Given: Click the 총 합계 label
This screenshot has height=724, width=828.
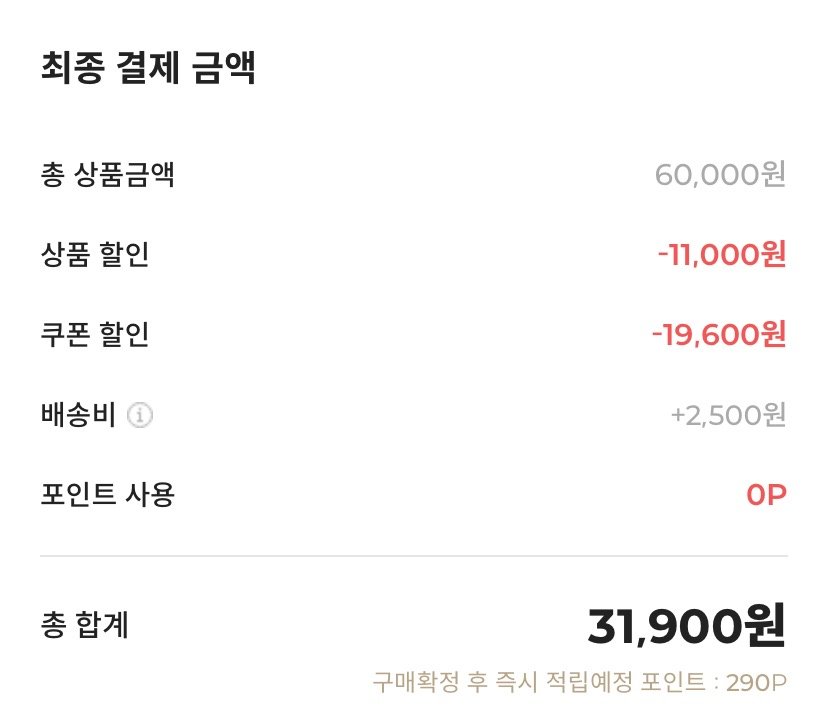Looking at the screenshot, I should [85, 626].
